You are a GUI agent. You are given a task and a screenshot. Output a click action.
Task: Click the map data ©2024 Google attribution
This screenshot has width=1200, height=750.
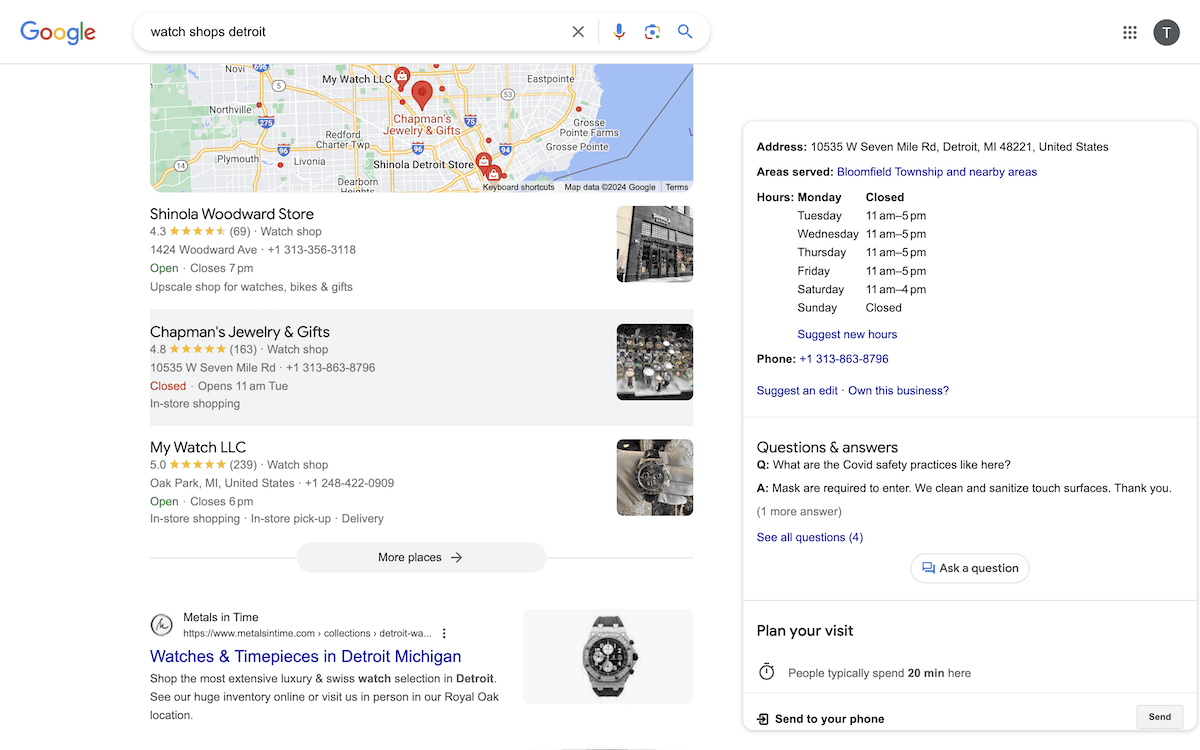pyautogui.click(x=610, y=187)
